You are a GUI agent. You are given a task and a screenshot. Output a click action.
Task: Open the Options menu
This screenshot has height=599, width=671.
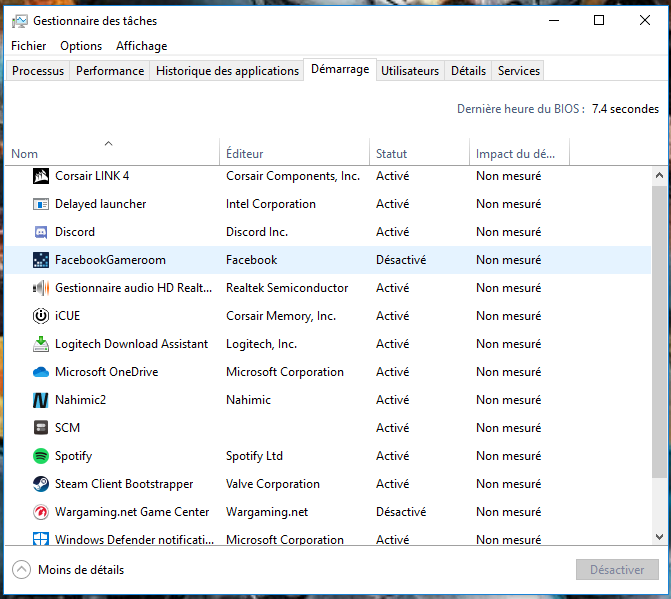coord(81,46)
